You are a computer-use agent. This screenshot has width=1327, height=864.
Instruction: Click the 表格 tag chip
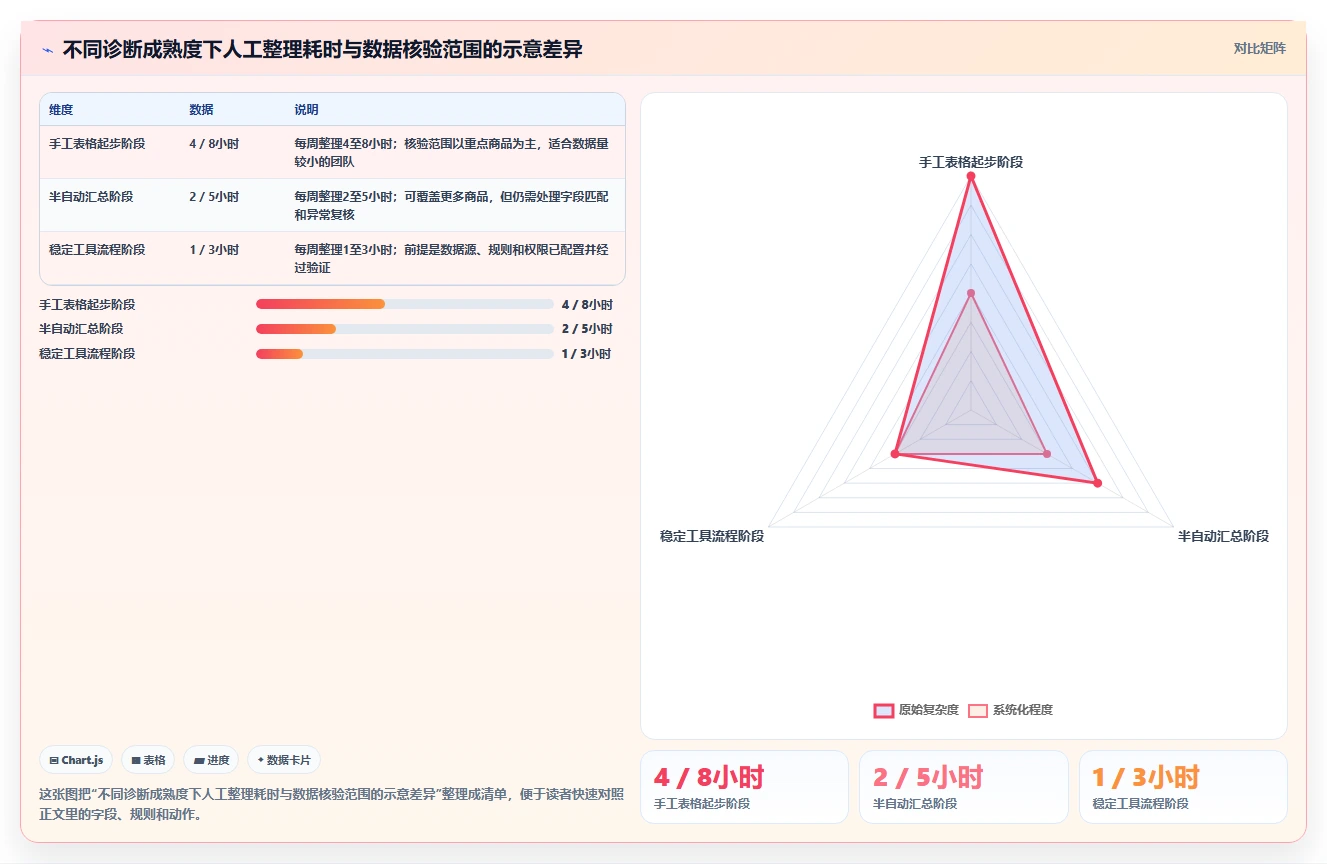(x=148, y=760)
